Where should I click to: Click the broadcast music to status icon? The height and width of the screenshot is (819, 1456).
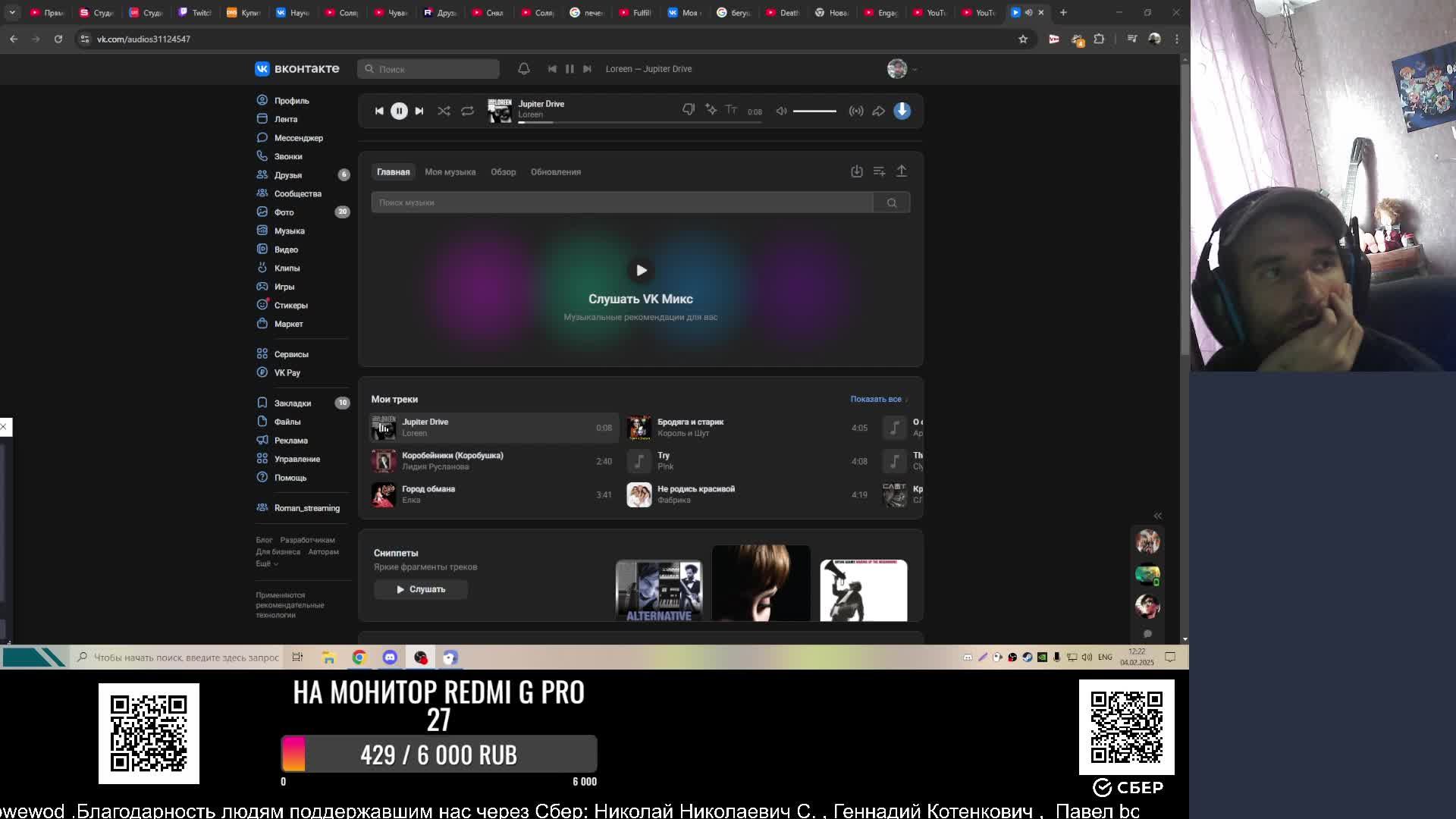pyautogui.click(x=856, y=111)
